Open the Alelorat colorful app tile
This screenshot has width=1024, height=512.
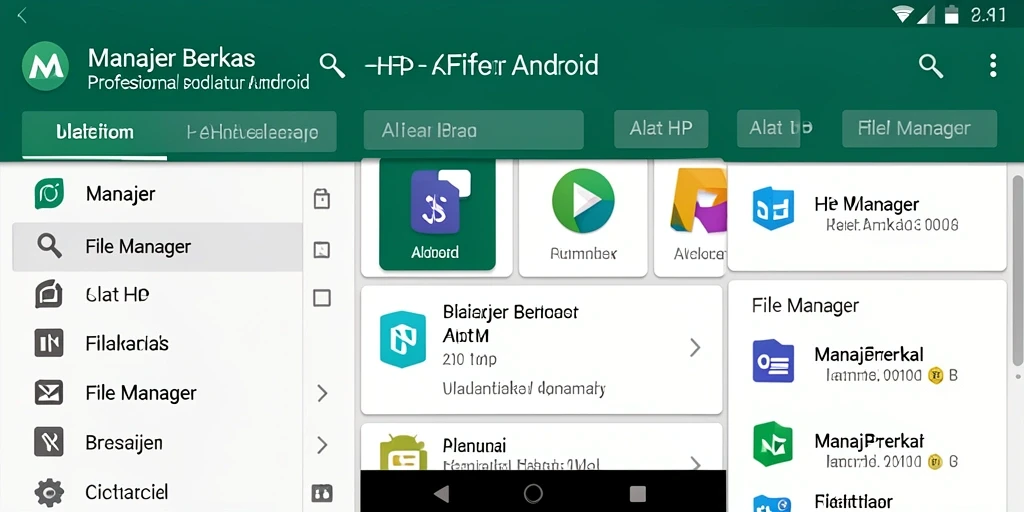[691, 218]
